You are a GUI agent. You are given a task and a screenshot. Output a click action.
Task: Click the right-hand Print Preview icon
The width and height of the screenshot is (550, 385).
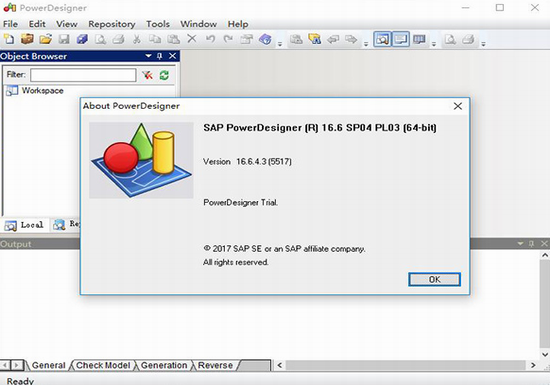click(x=450, y=39)
